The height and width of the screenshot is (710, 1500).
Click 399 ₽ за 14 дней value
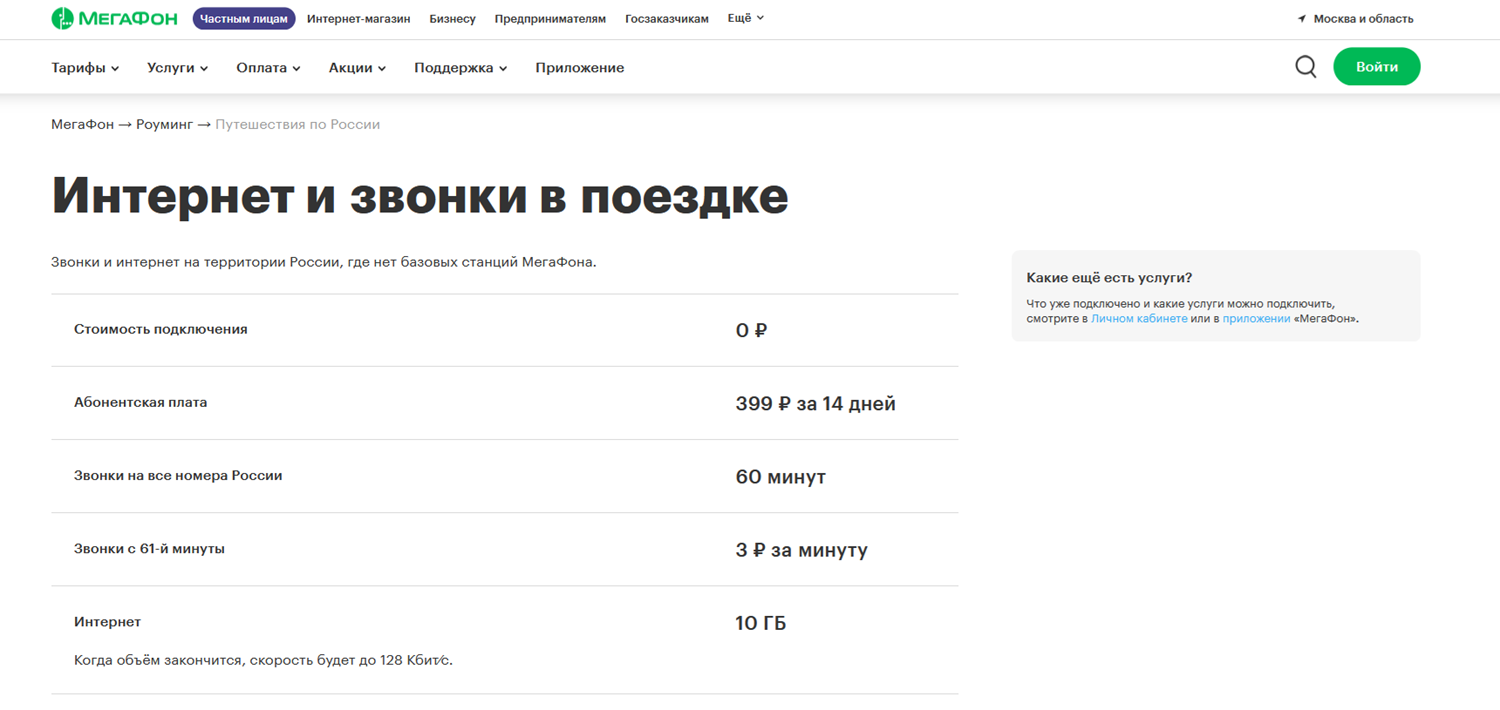[x=816, y=404]
